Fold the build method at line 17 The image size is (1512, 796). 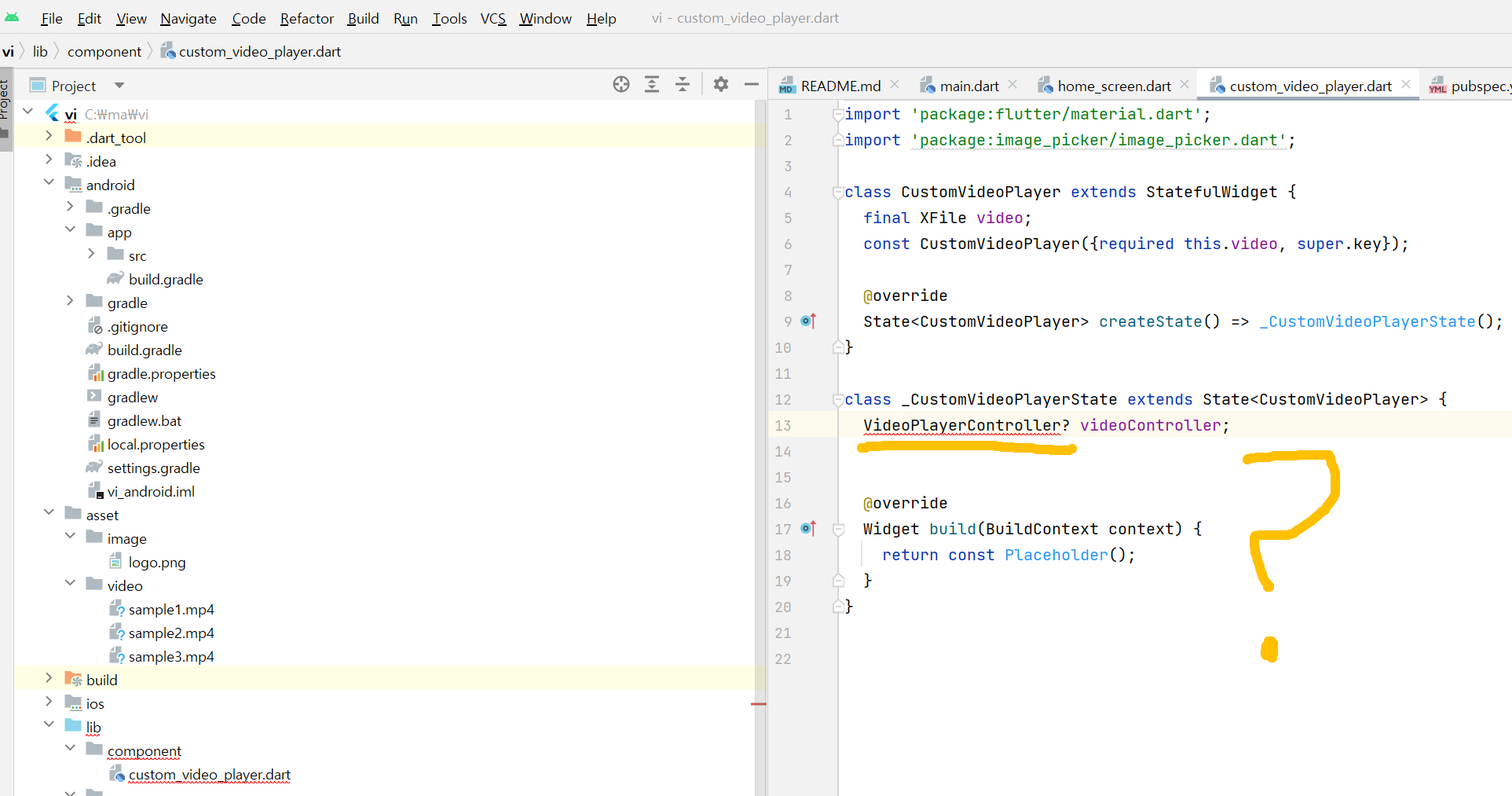tap(838, 529)
